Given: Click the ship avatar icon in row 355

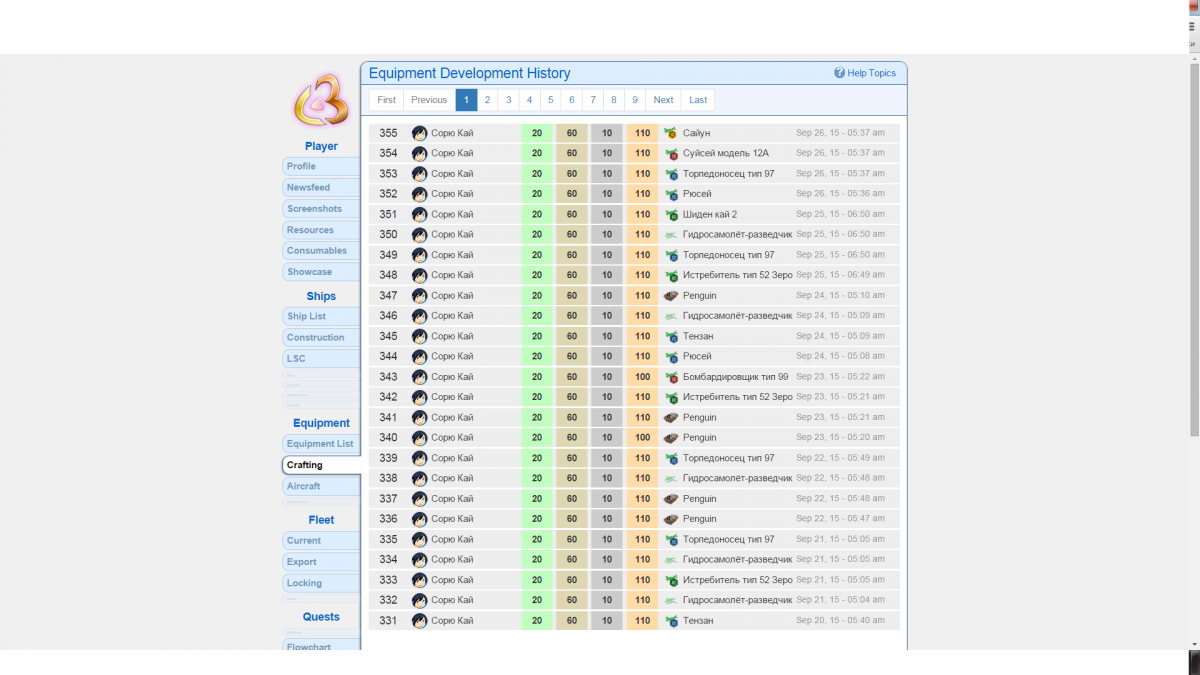Looking at the screenshot, I should (419, 133).
